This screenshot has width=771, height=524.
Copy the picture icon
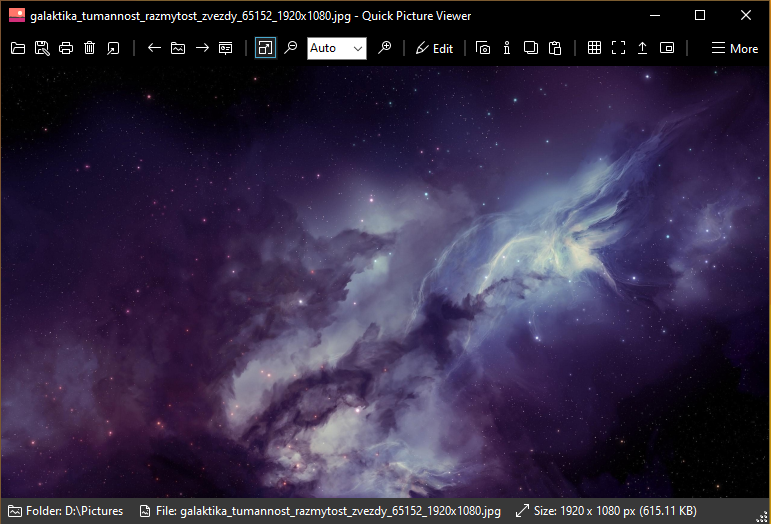531,48
